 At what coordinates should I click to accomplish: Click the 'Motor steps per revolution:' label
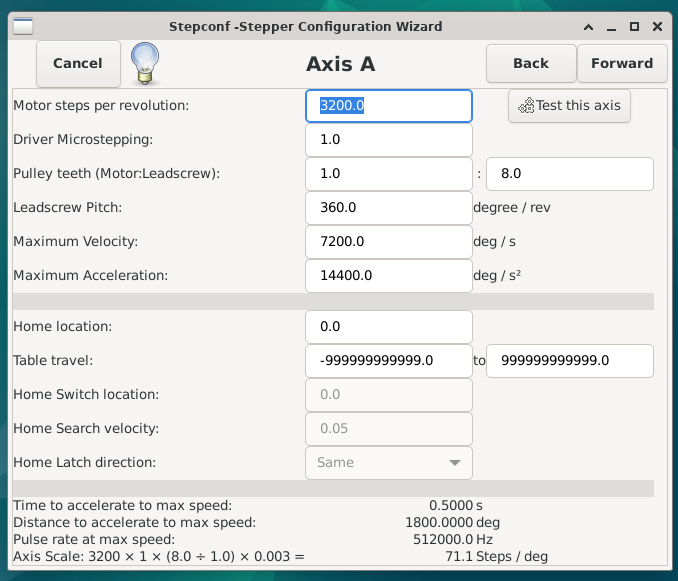pyautogui.click(x=101, y=105)
